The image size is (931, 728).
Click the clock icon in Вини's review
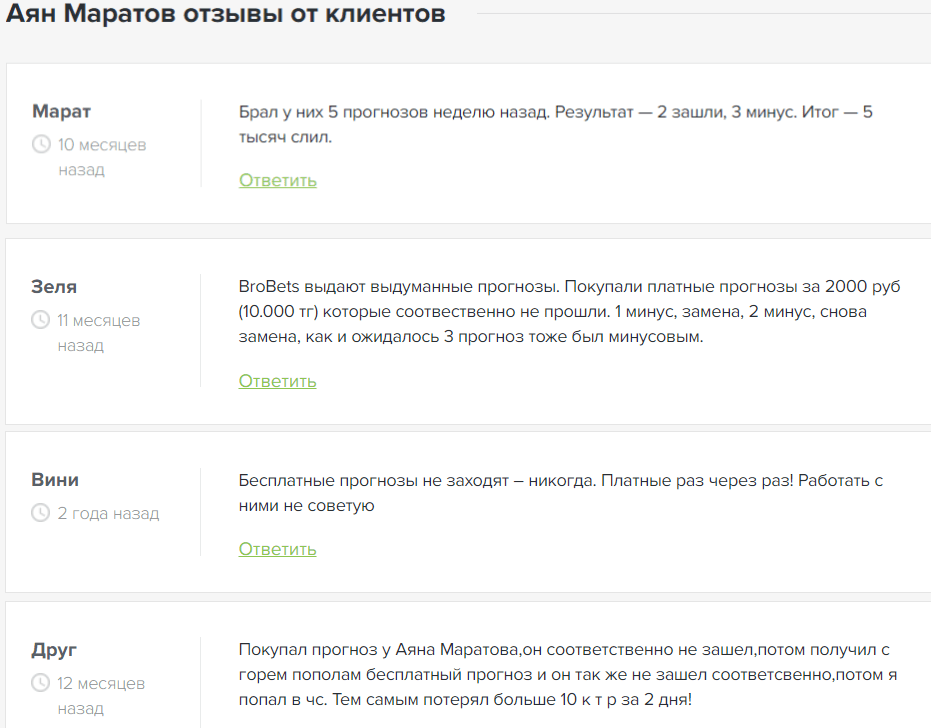(x=40, y=513)
